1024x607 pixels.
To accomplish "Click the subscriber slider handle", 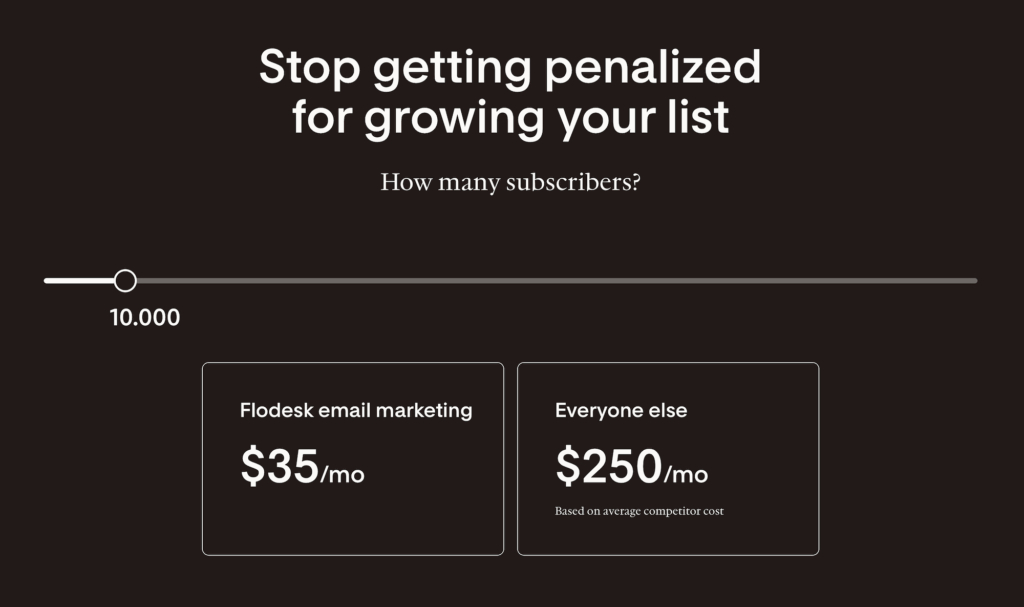I will [x=125, y=280].
